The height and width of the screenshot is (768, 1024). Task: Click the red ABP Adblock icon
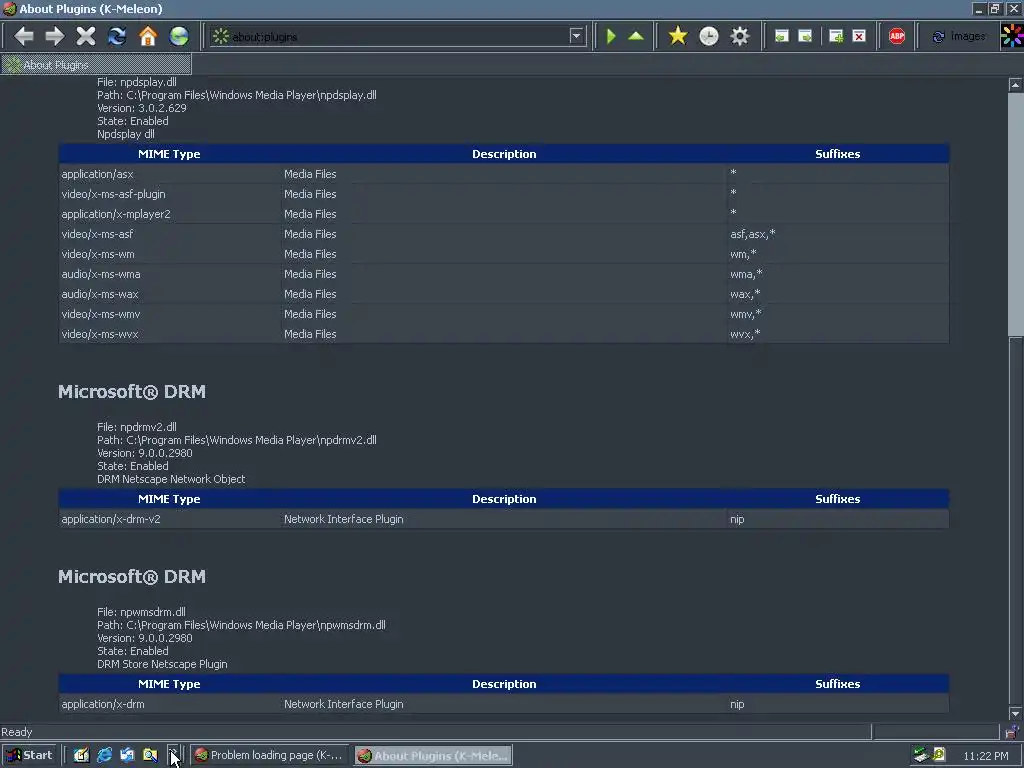pyautogui.click(x=897, y=36)
